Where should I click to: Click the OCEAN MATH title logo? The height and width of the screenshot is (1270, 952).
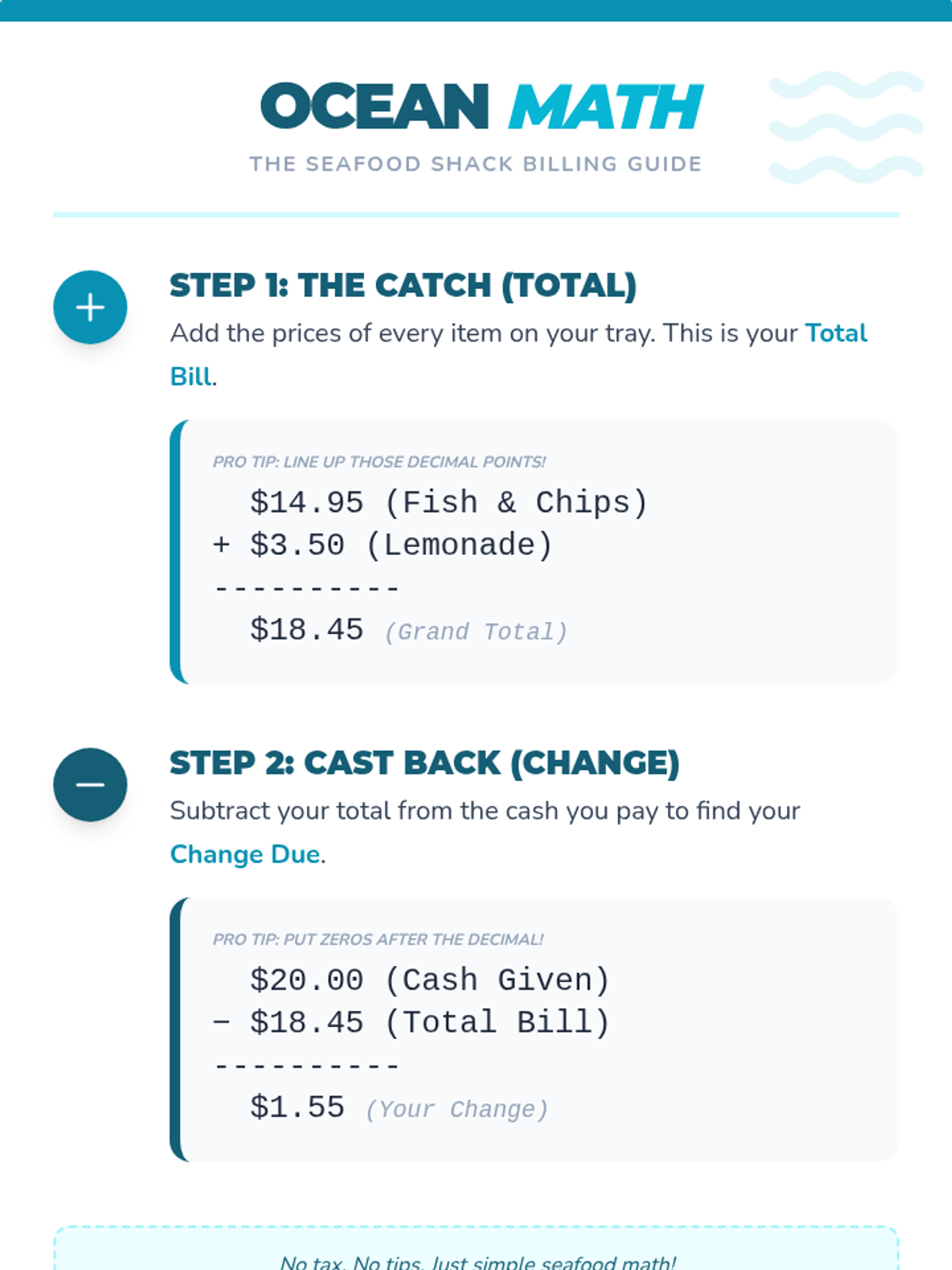(x=482, y=107)
